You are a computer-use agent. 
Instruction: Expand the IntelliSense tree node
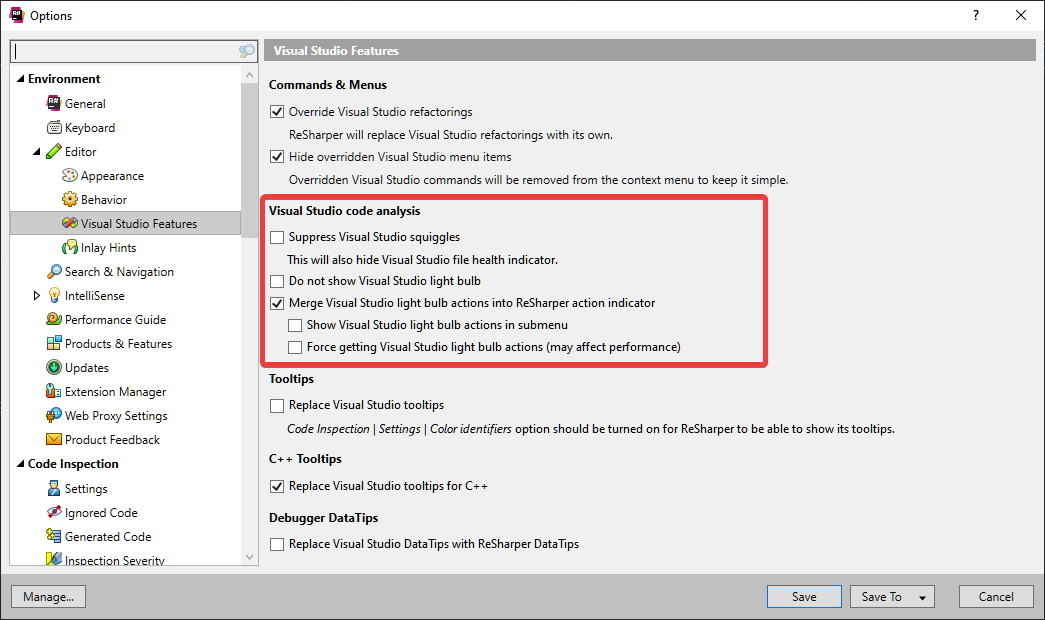(37, 295)
